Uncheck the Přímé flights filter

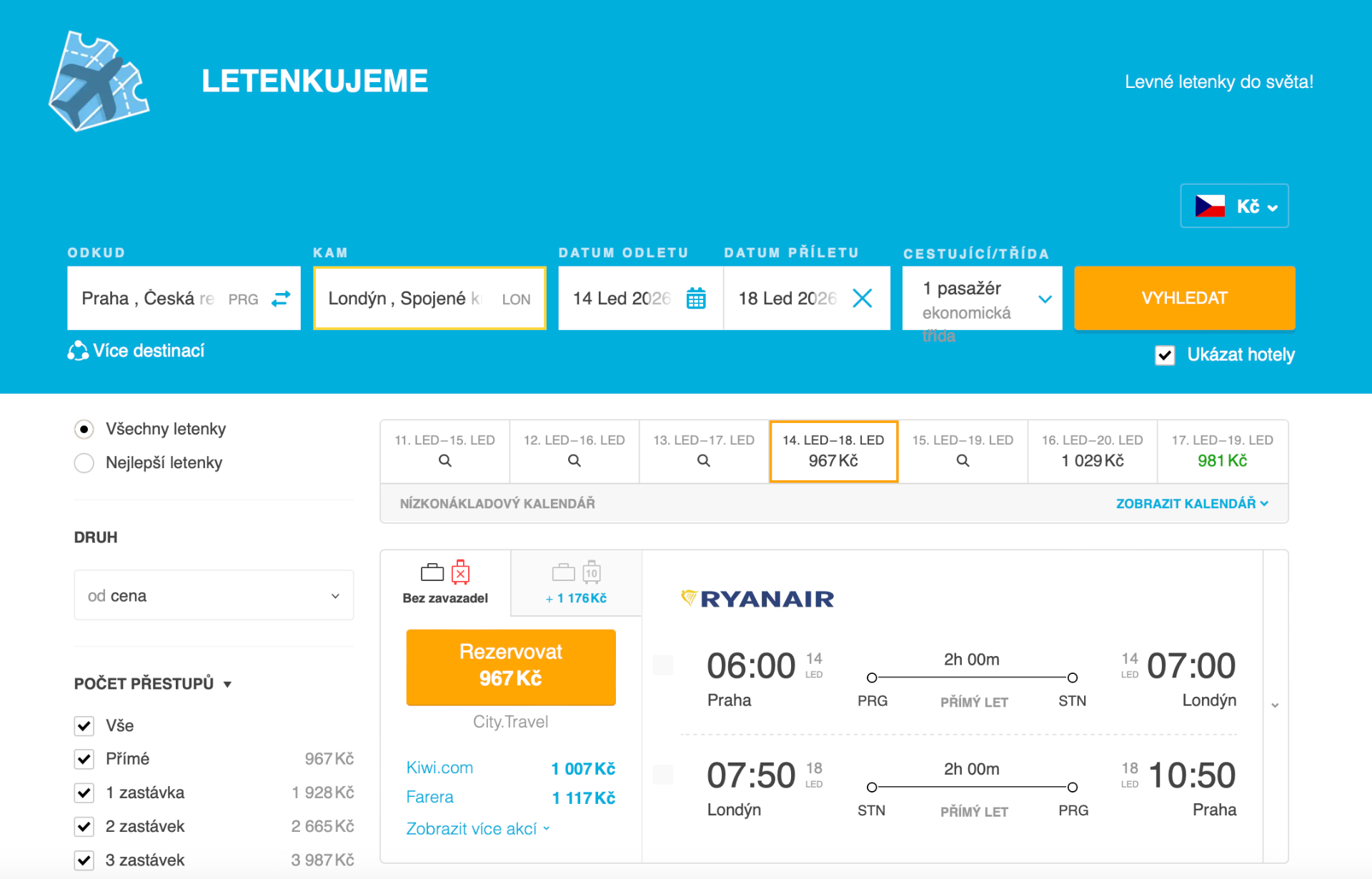point(84,759)
